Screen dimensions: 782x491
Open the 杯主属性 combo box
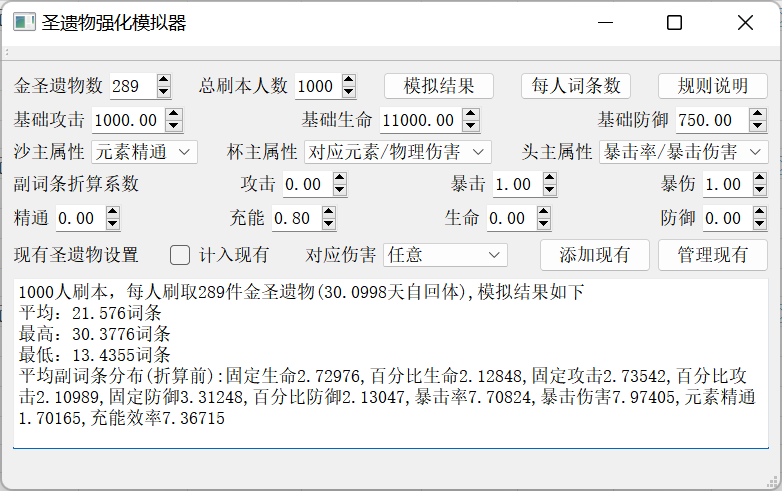(x=397, y=152)
